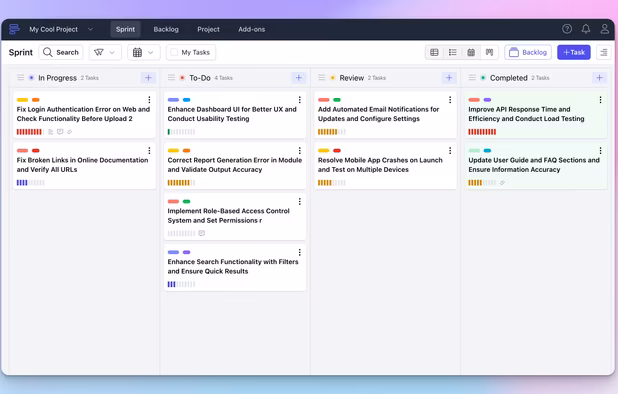Viewport: 618px width, 394px height.
Task: Click the In Progress column title
Action: coord(58,78)
